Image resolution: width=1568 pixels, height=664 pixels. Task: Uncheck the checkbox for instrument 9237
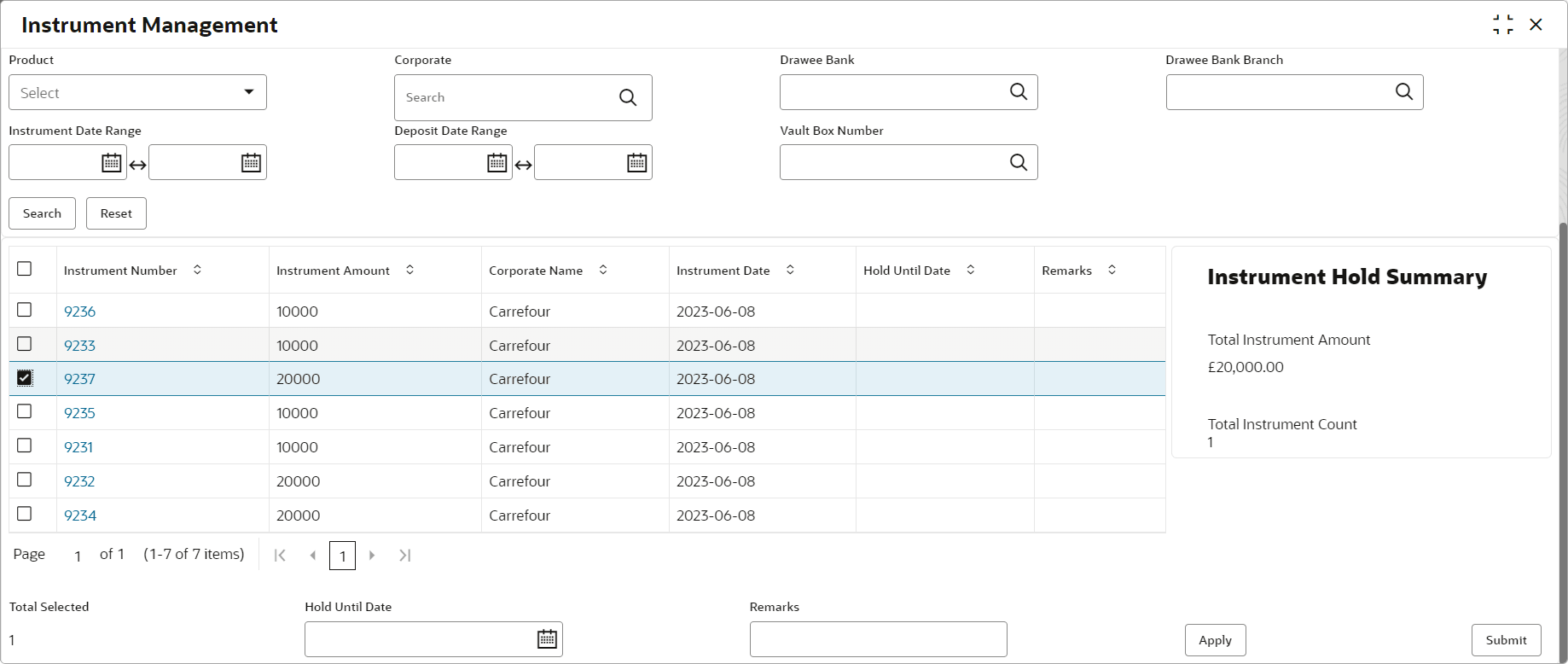coord(25,378)
